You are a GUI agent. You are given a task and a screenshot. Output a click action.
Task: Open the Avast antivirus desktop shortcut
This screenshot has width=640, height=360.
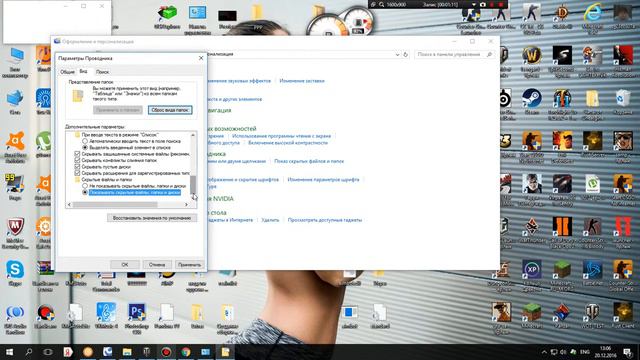pos(15,141)
